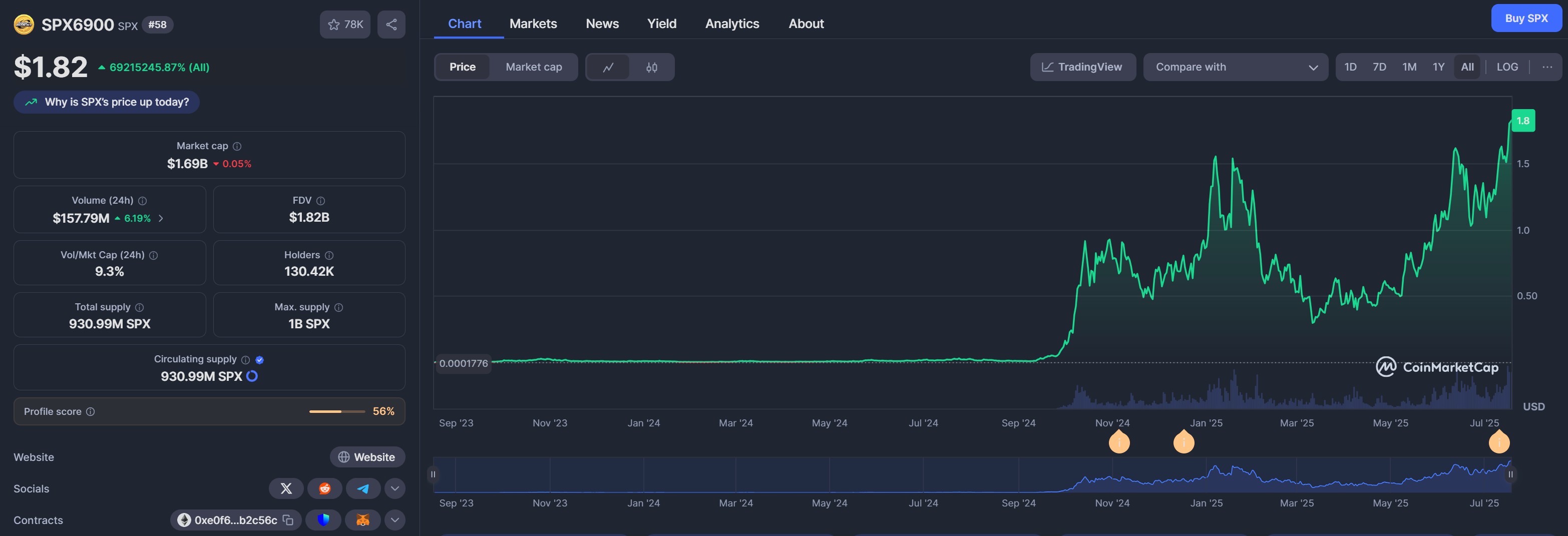Viewport: 1568px width, 536px height.
Task: Open the Markets tab
Action: tap(533, 24)
